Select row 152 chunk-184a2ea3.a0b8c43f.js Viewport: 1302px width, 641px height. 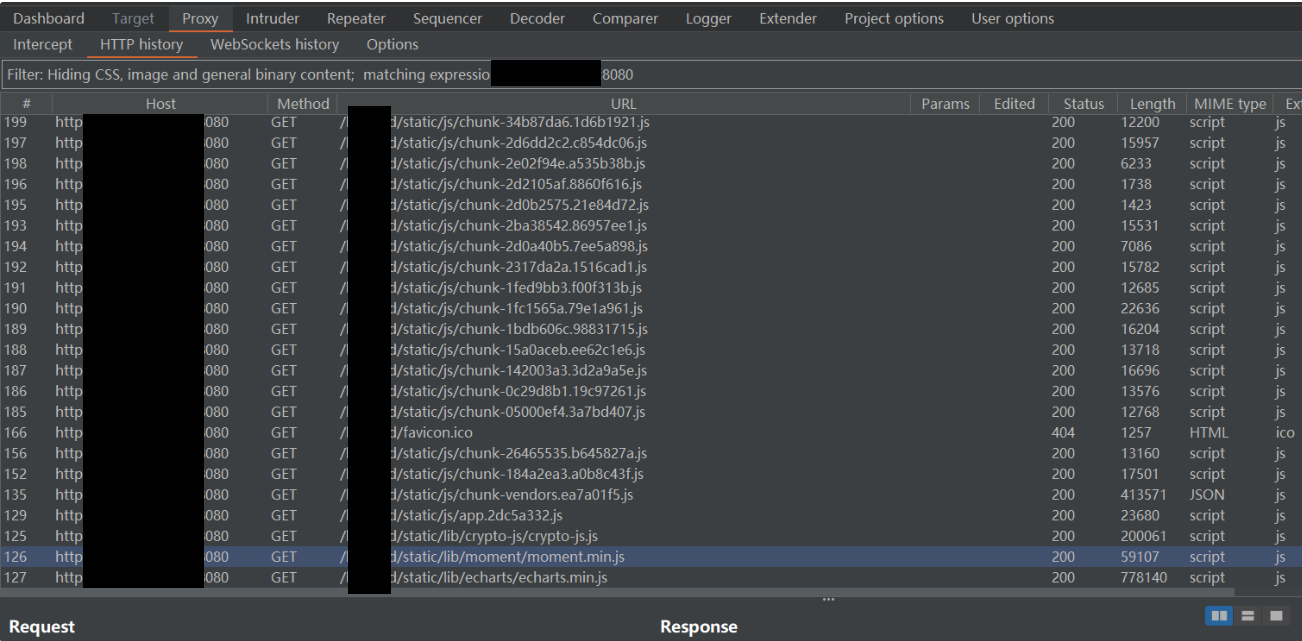(651, 474)
